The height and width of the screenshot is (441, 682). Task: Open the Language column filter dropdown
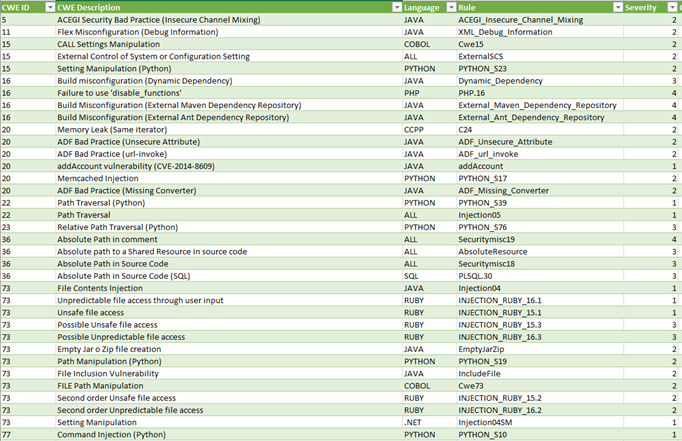tap(451, 7)
